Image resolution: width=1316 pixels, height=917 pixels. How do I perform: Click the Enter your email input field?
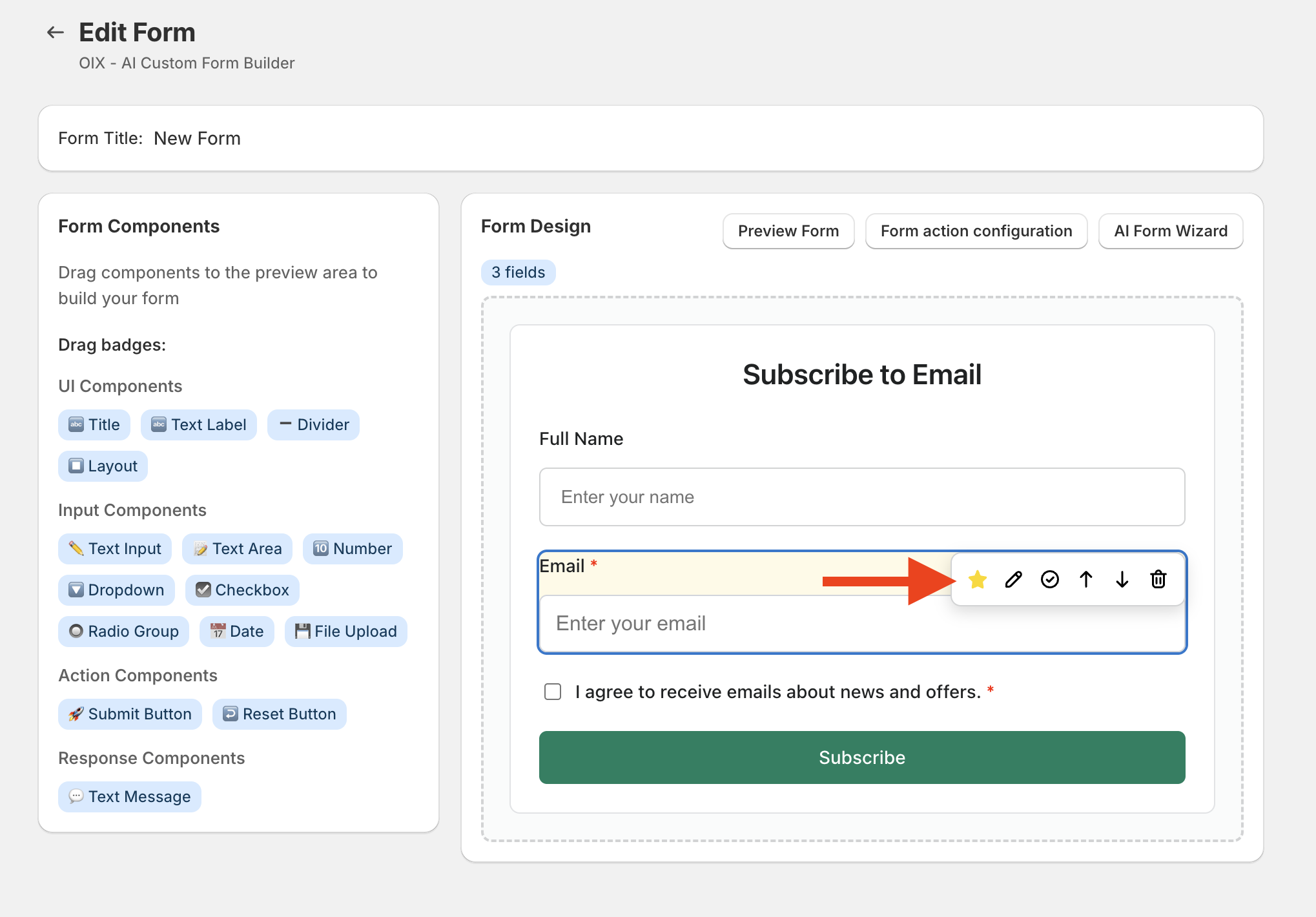(743, 623)
